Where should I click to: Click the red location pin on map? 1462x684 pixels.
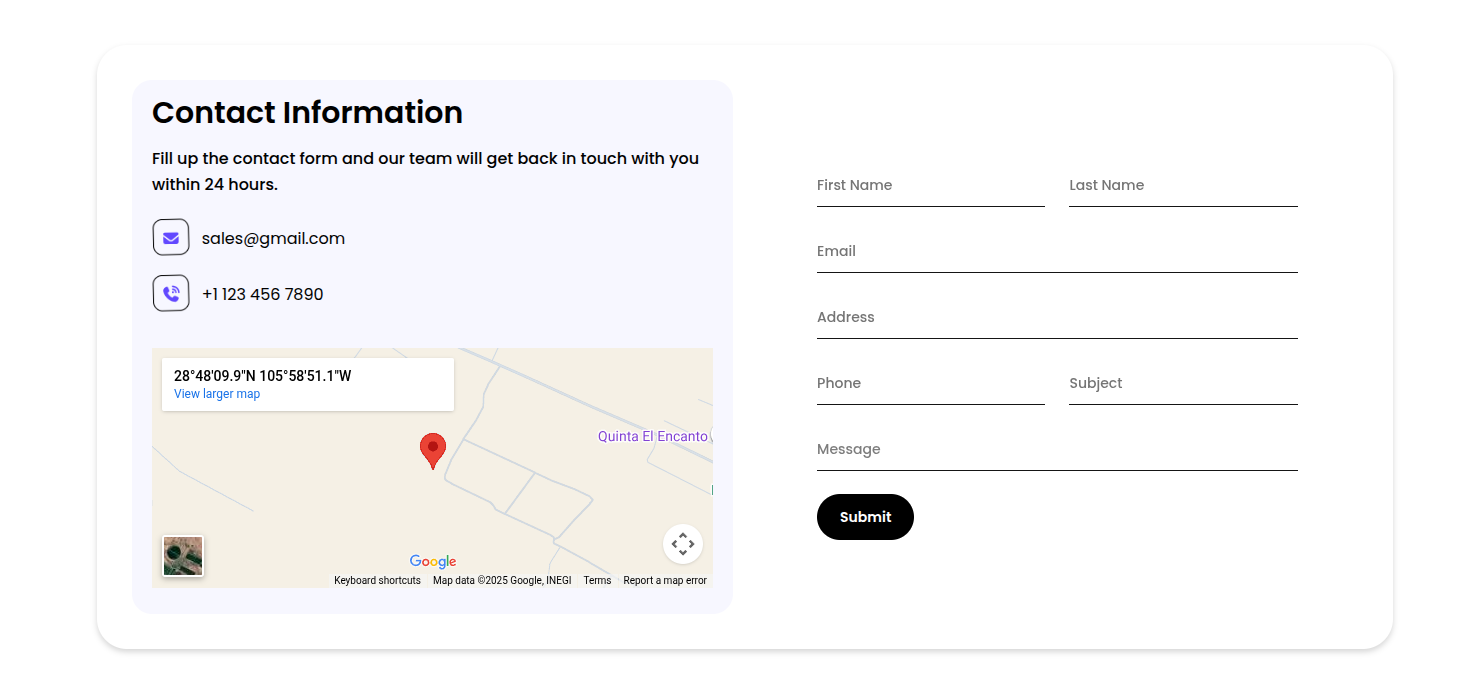432,449
